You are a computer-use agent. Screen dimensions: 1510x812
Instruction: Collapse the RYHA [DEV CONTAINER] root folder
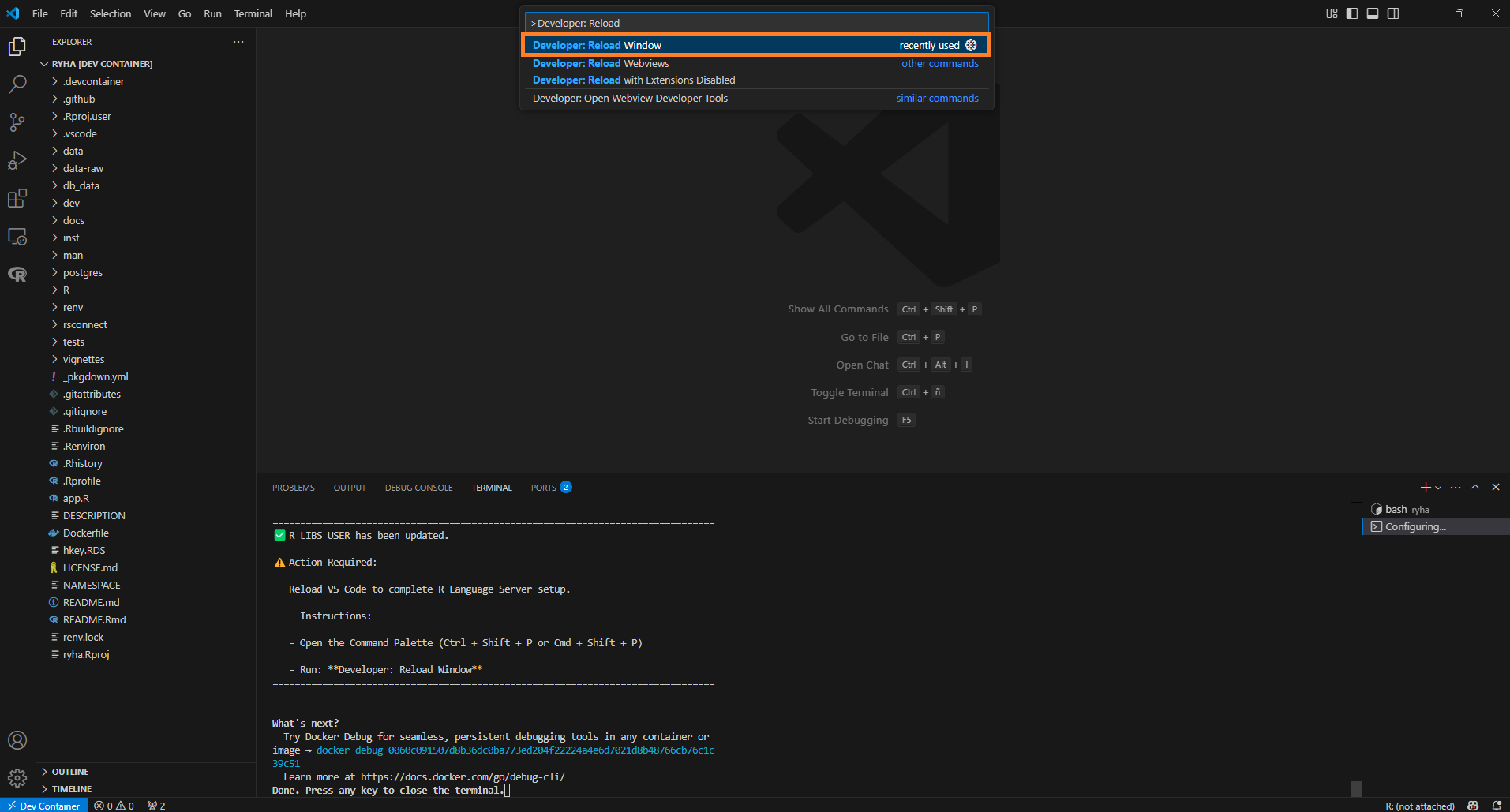pos(146,64)
